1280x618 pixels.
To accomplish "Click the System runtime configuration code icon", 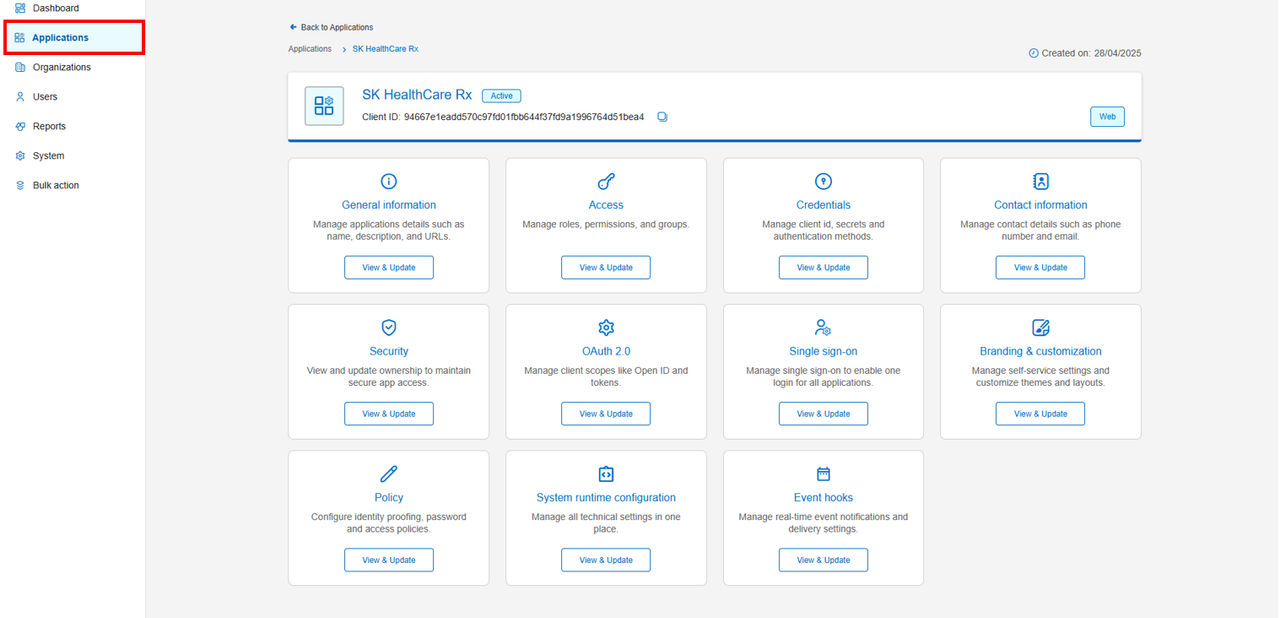I will tap(606, 474).
